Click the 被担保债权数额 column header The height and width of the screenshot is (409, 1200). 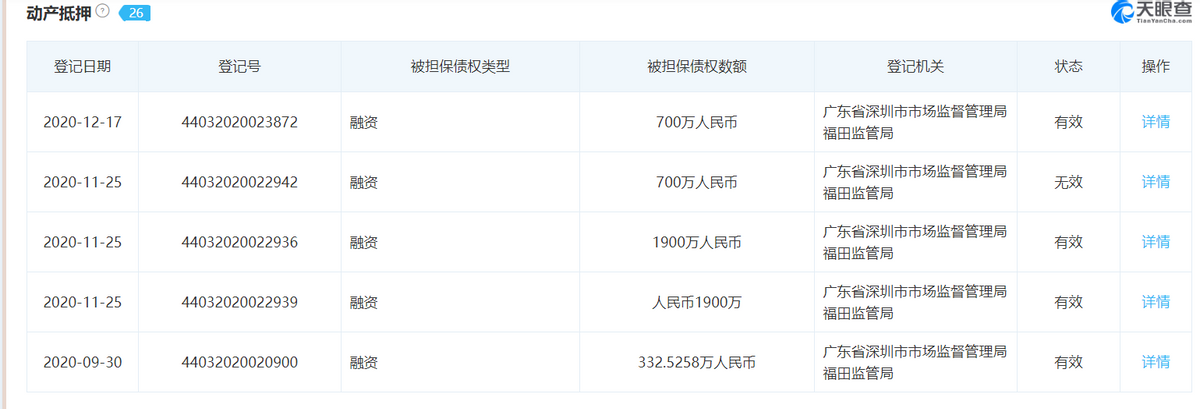pos(697,67)
